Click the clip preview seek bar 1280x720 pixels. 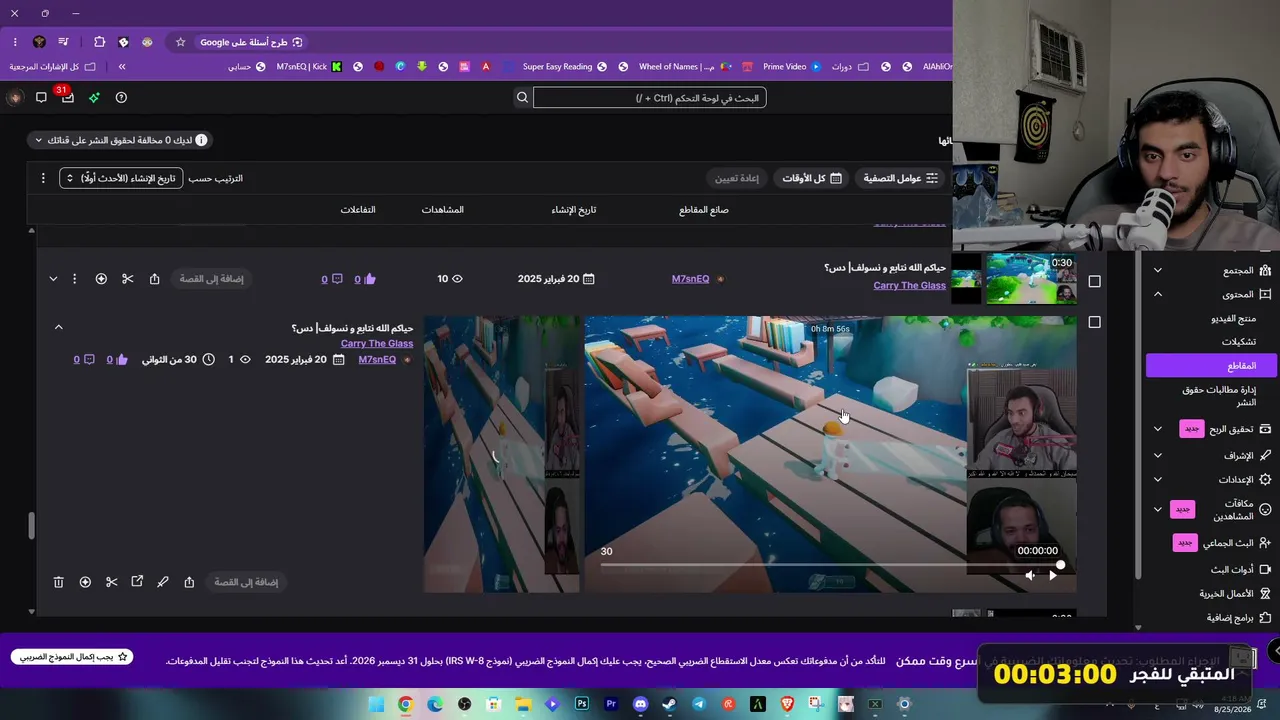click(830, 565)
